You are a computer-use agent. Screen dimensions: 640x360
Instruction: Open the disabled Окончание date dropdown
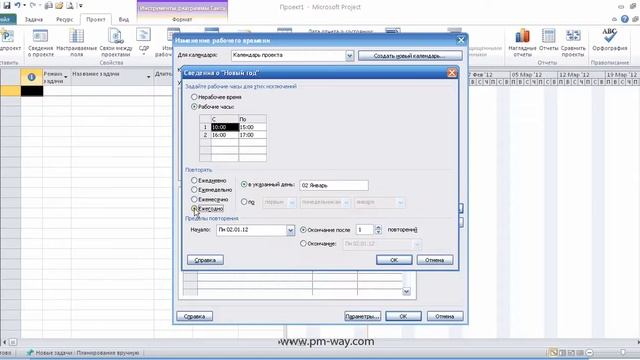[417, 244]
